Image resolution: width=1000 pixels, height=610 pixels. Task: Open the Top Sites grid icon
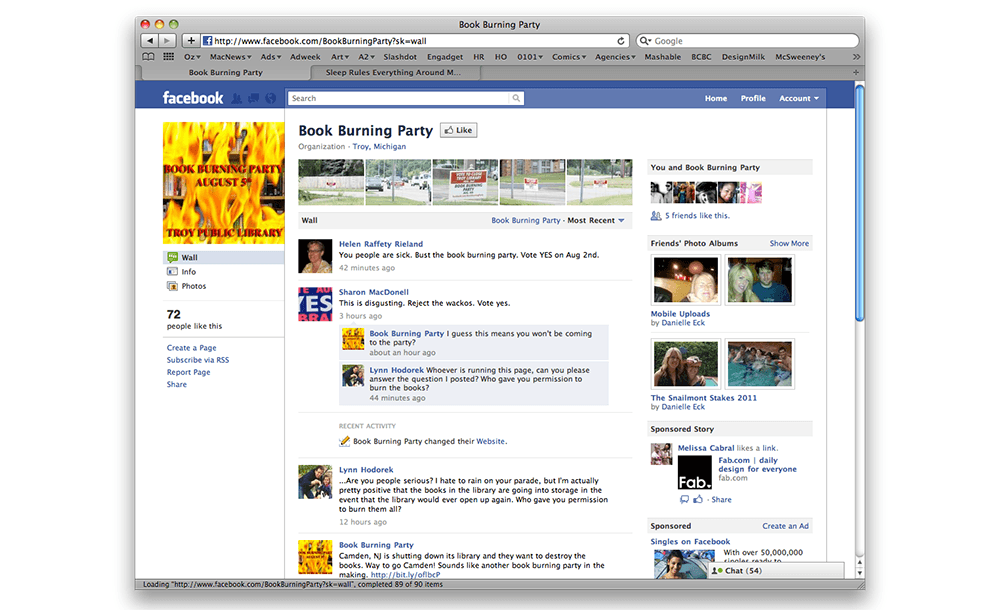tap(168, 57)
